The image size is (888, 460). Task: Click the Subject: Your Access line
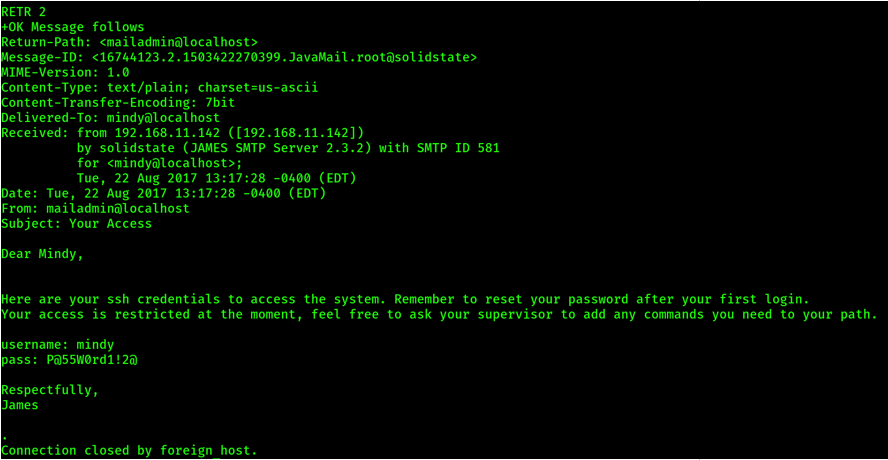[76, 223]
